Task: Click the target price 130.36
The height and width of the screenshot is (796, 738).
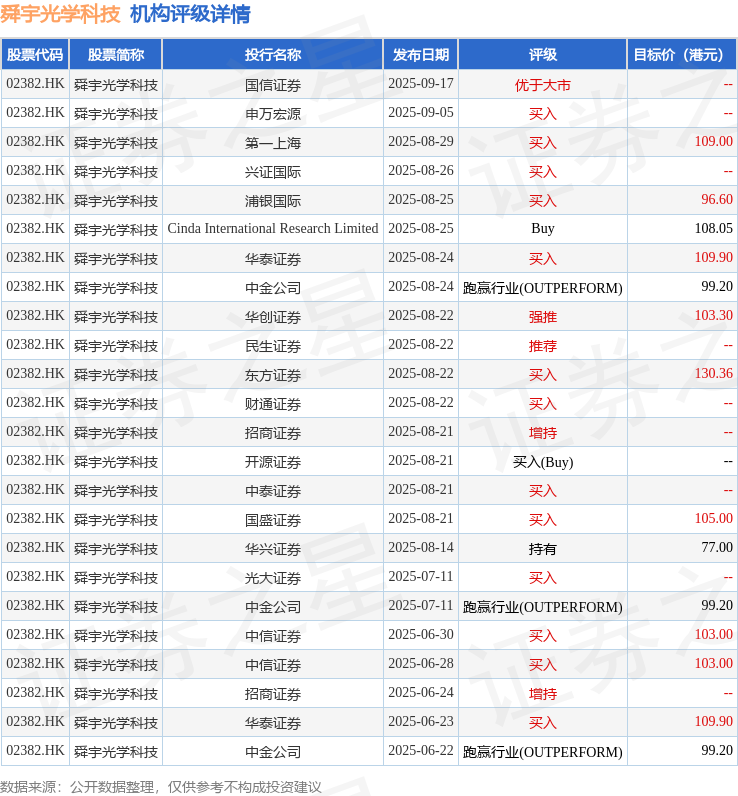Action: tap(714, 374)
